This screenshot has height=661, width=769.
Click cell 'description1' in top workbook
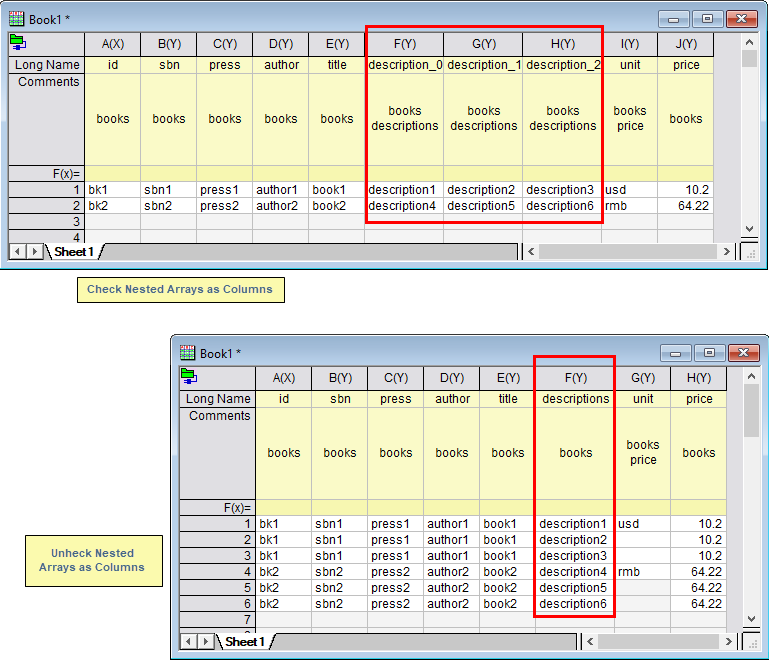click(x=405, y=190)
